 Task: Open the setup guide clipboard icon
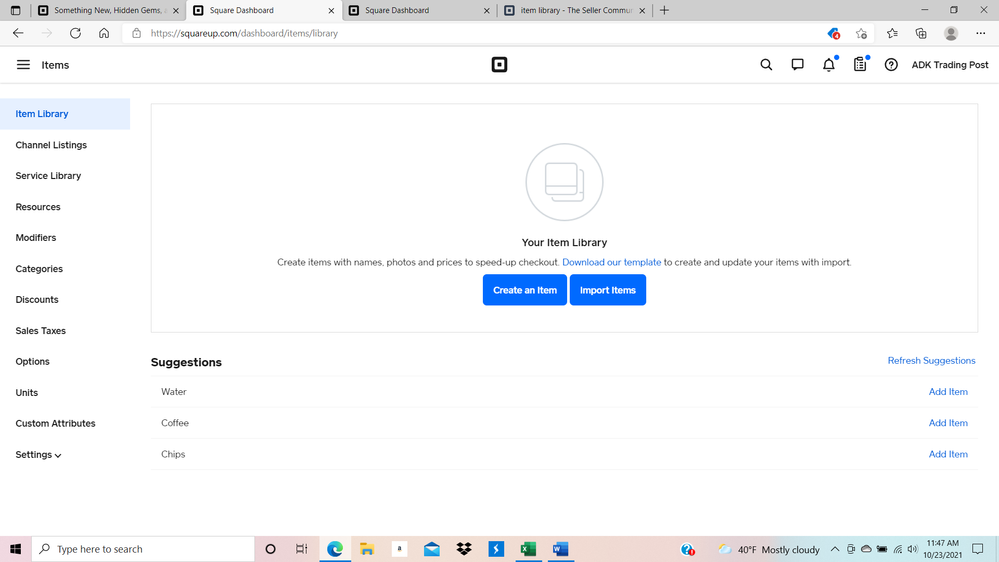(x=860, y=65)
